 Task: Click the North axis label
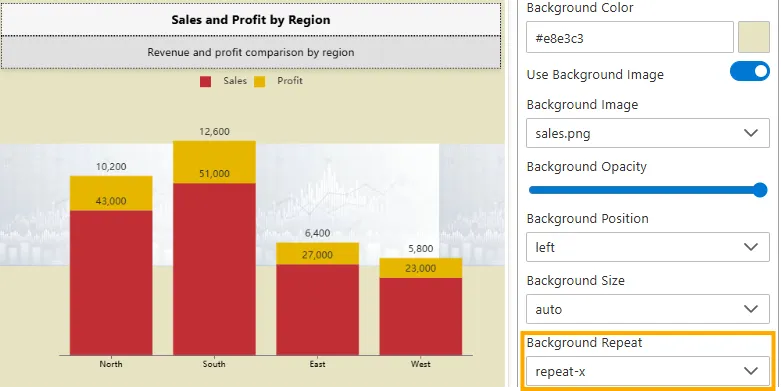click(x=111, y=364)
